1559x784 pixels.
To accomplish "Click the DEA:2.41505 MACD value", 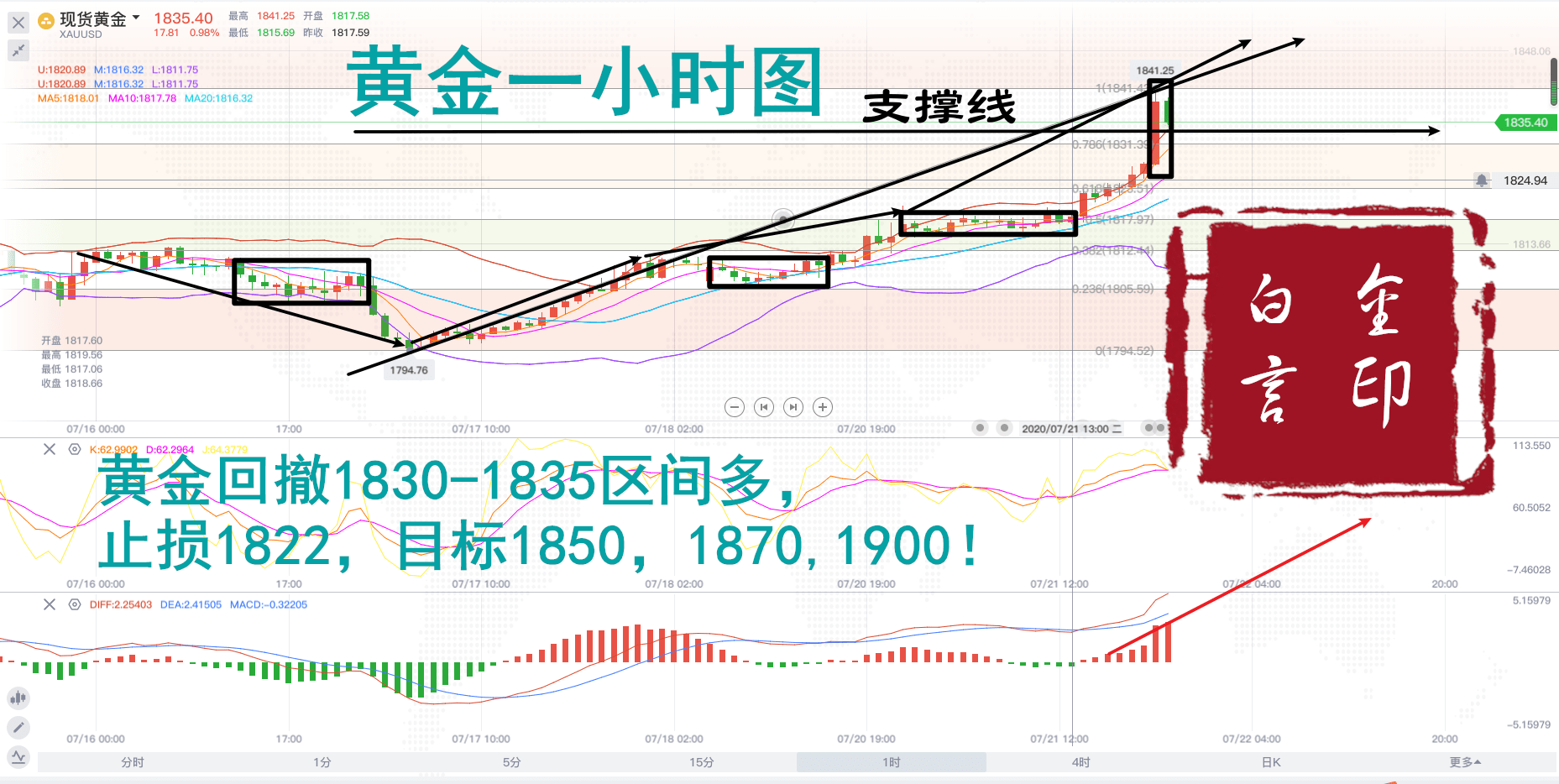I will coord(191,604).
